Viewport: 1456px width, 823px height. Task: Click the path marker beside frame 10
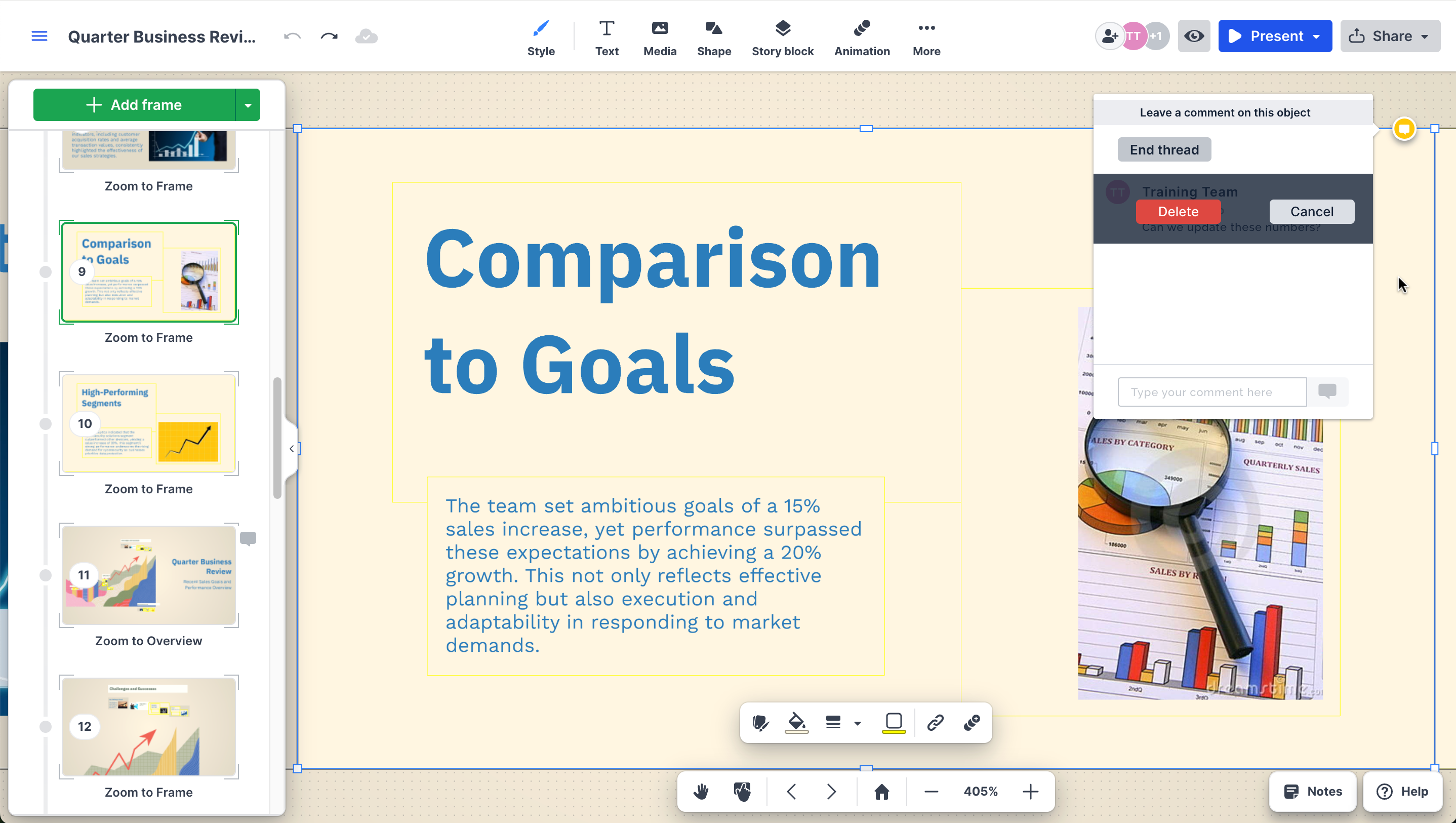coord(46,424)
